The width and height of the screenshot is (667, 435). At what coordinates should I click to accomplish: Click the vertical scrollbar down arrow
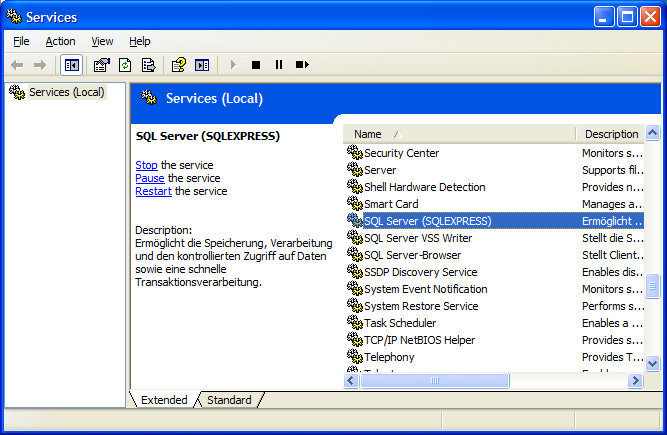coord(653,364)
